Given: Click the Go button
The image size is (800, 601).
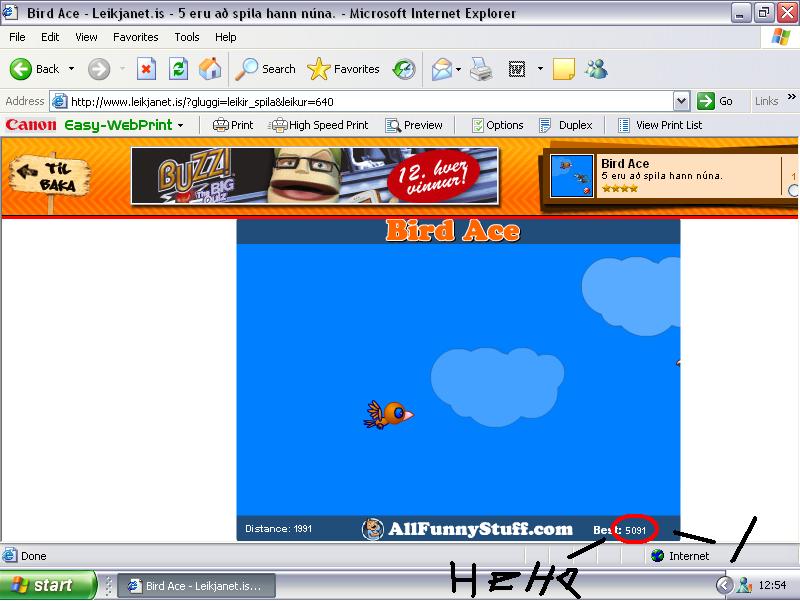Looking at the screenshot, I should (715, 101).
